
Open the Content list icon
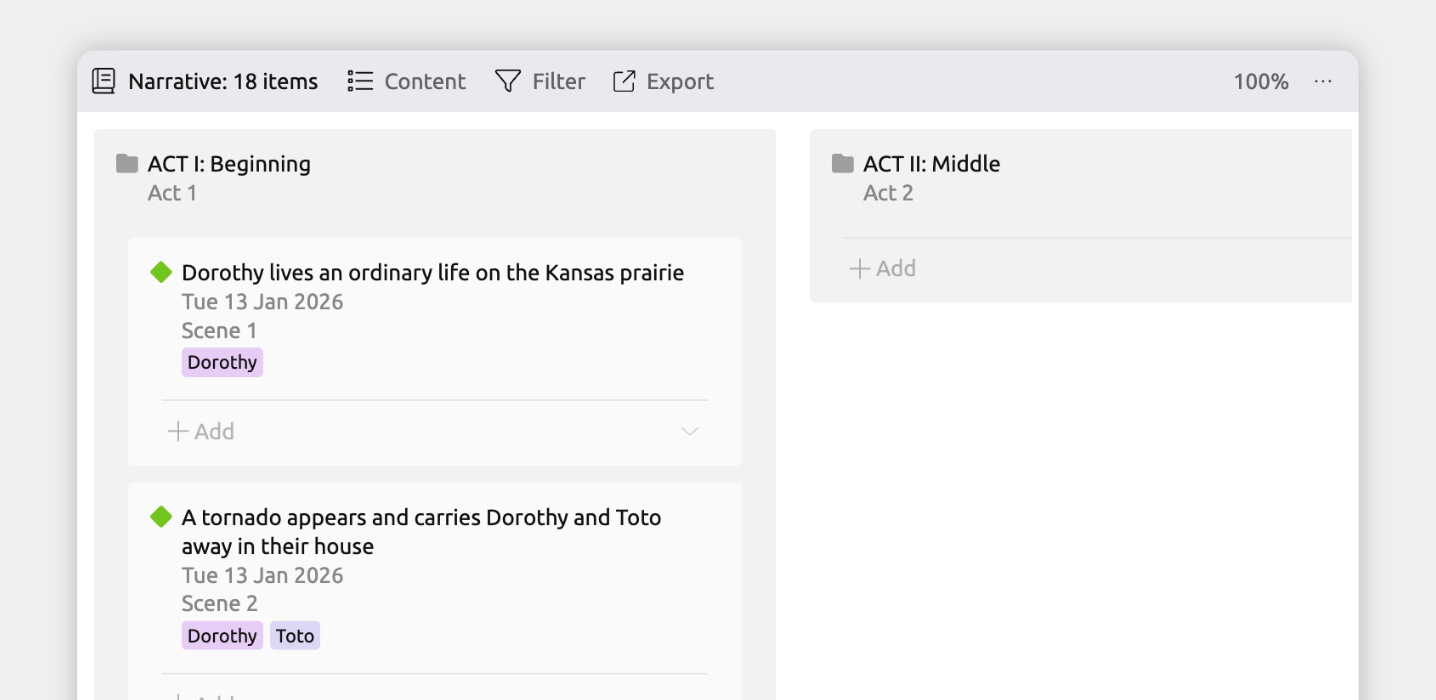coord(360,81)
